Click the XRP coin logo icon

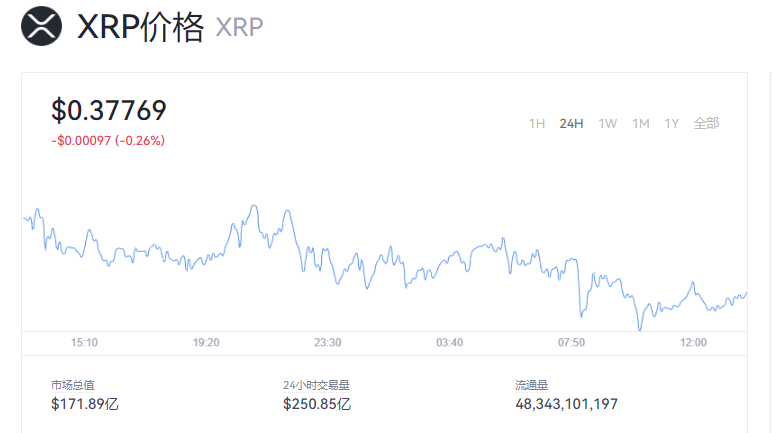click(41, 26)
